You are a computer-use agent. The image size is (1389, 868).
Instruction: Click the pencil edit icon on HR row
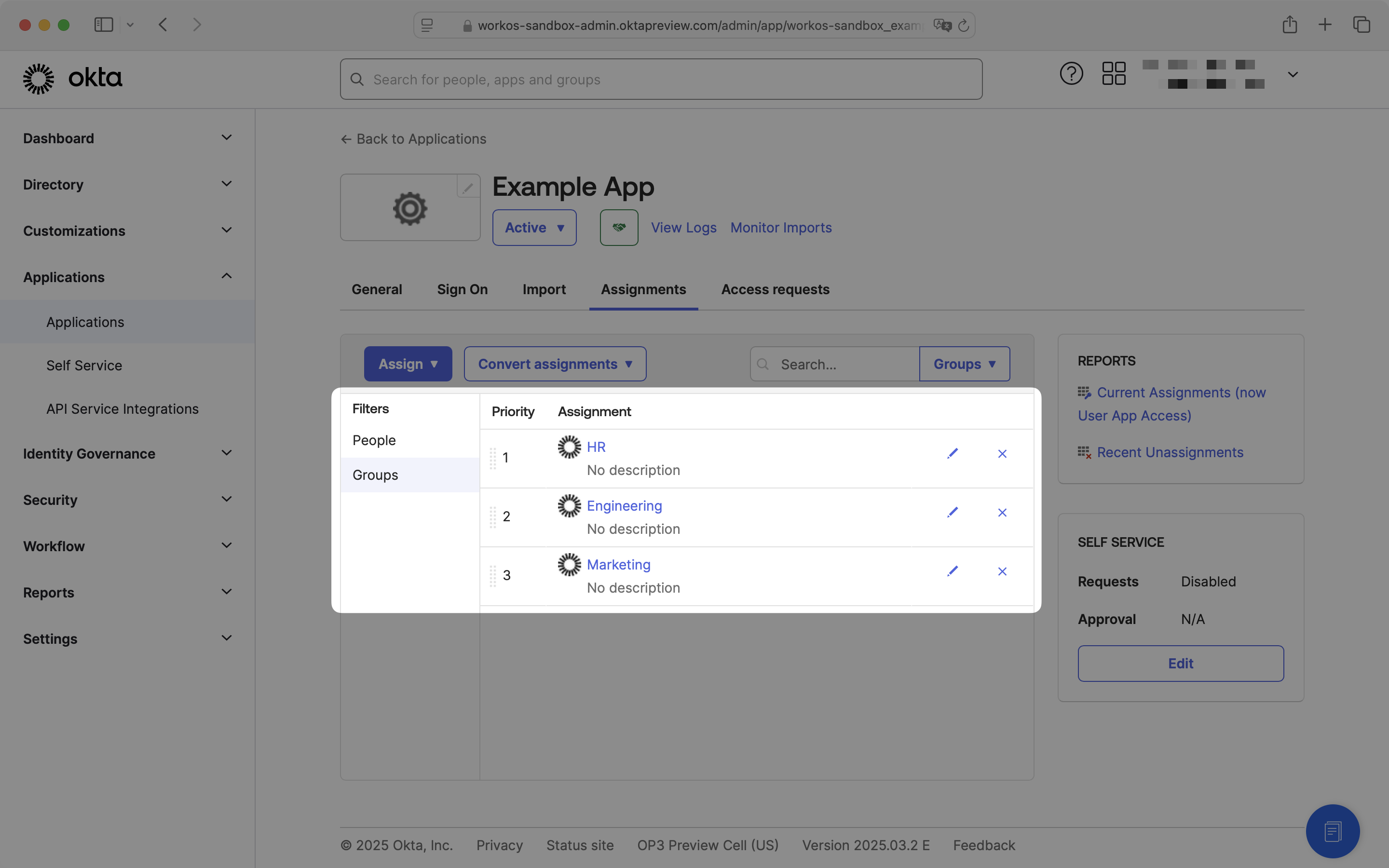(x=952, y=453)
